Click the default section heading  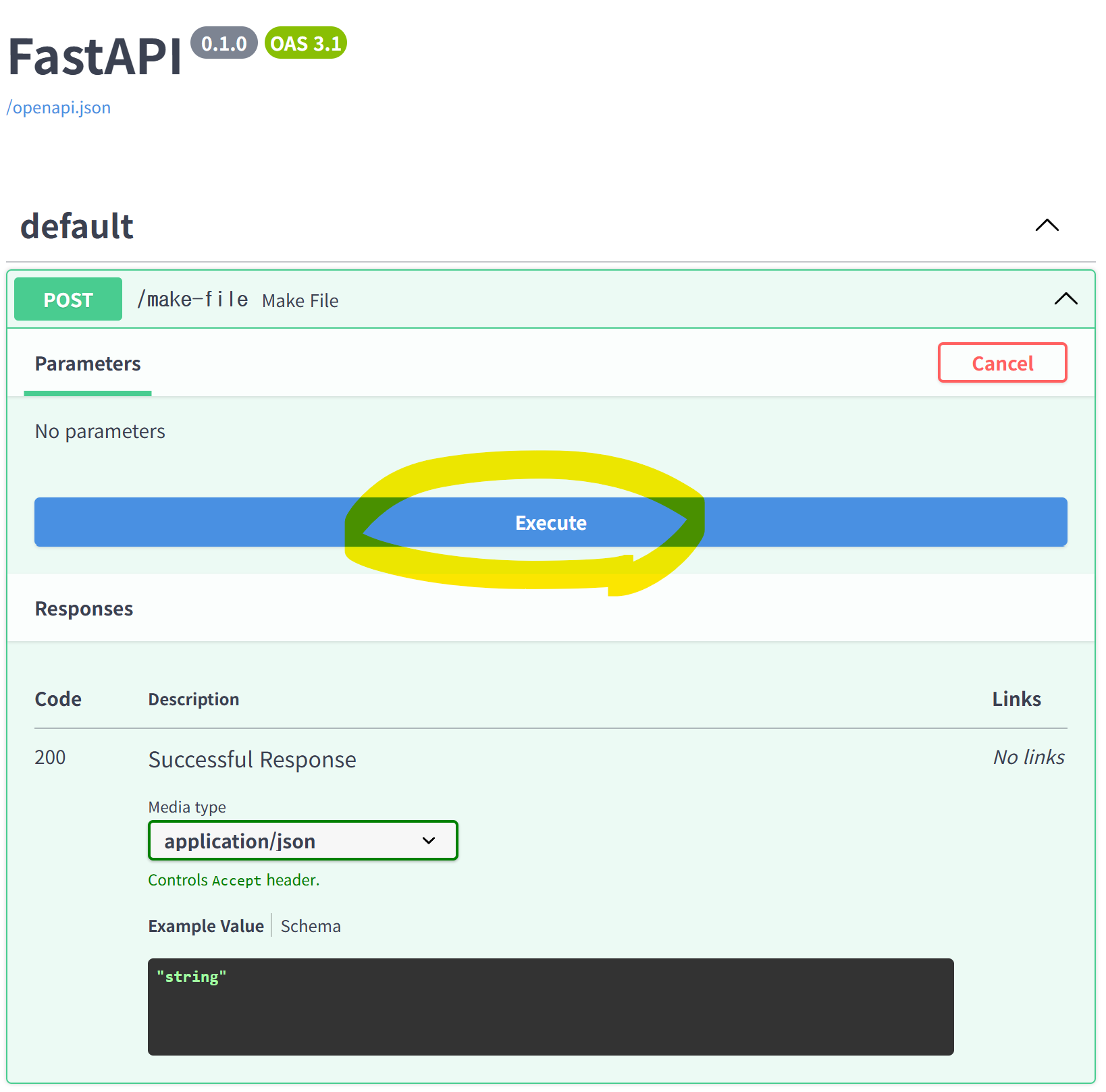tap(77, 226)
